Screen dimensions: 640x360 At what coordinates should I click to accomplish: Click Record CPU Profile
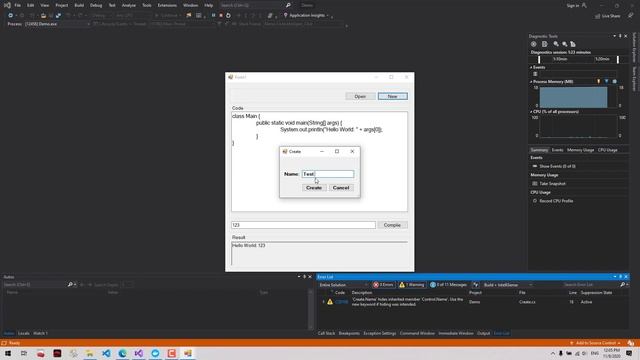[x=556, y=201]
